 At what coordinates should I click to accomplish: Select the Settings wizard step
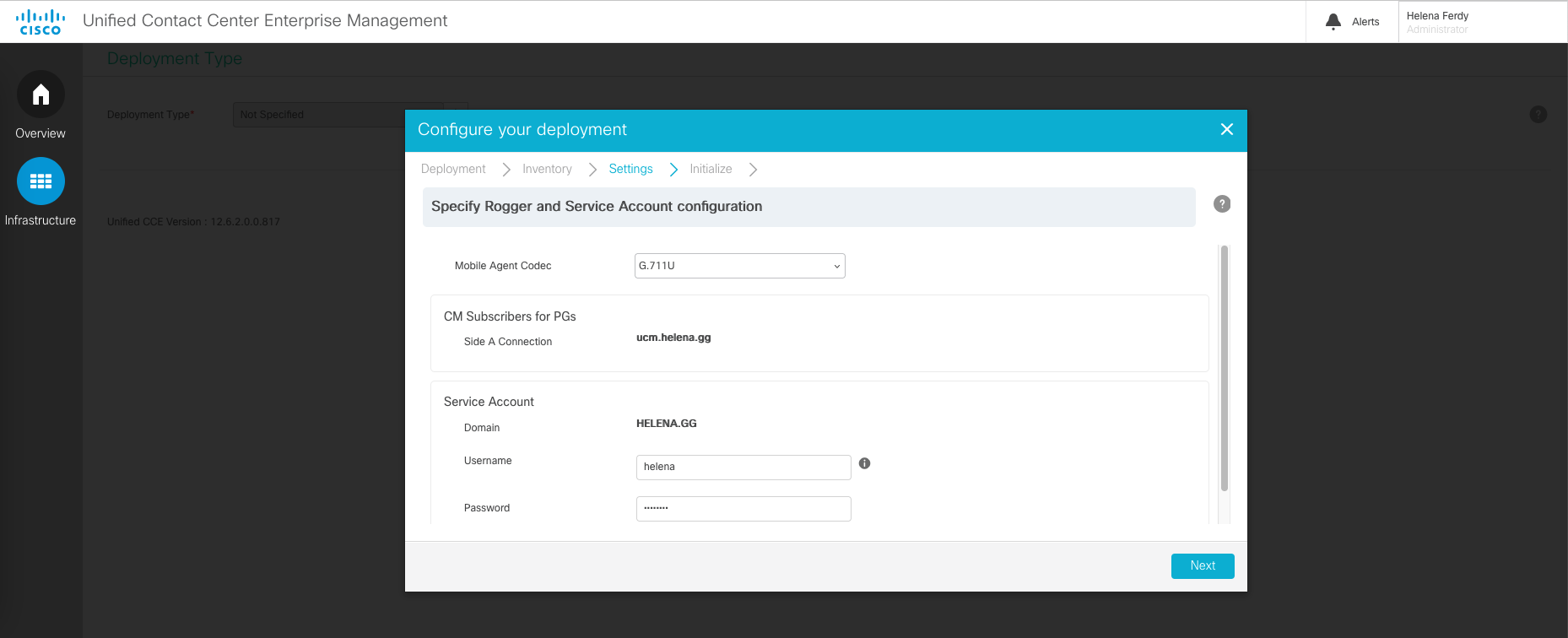click(x=630, y=169)
